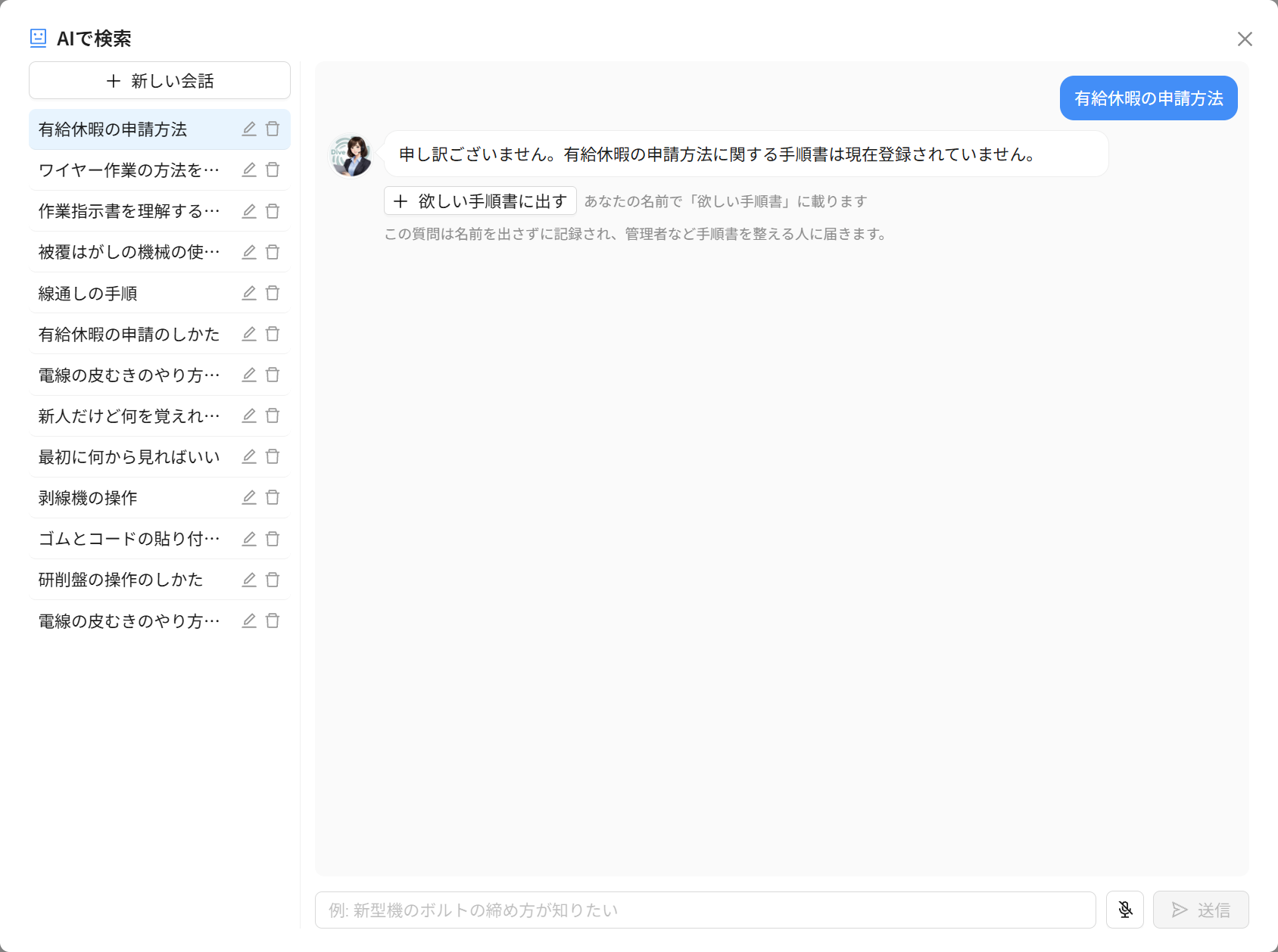Edit the 被覆はがしの機械の使… conversation title
The width and height of the screenshot is (1278, 952).
[249, 252]
